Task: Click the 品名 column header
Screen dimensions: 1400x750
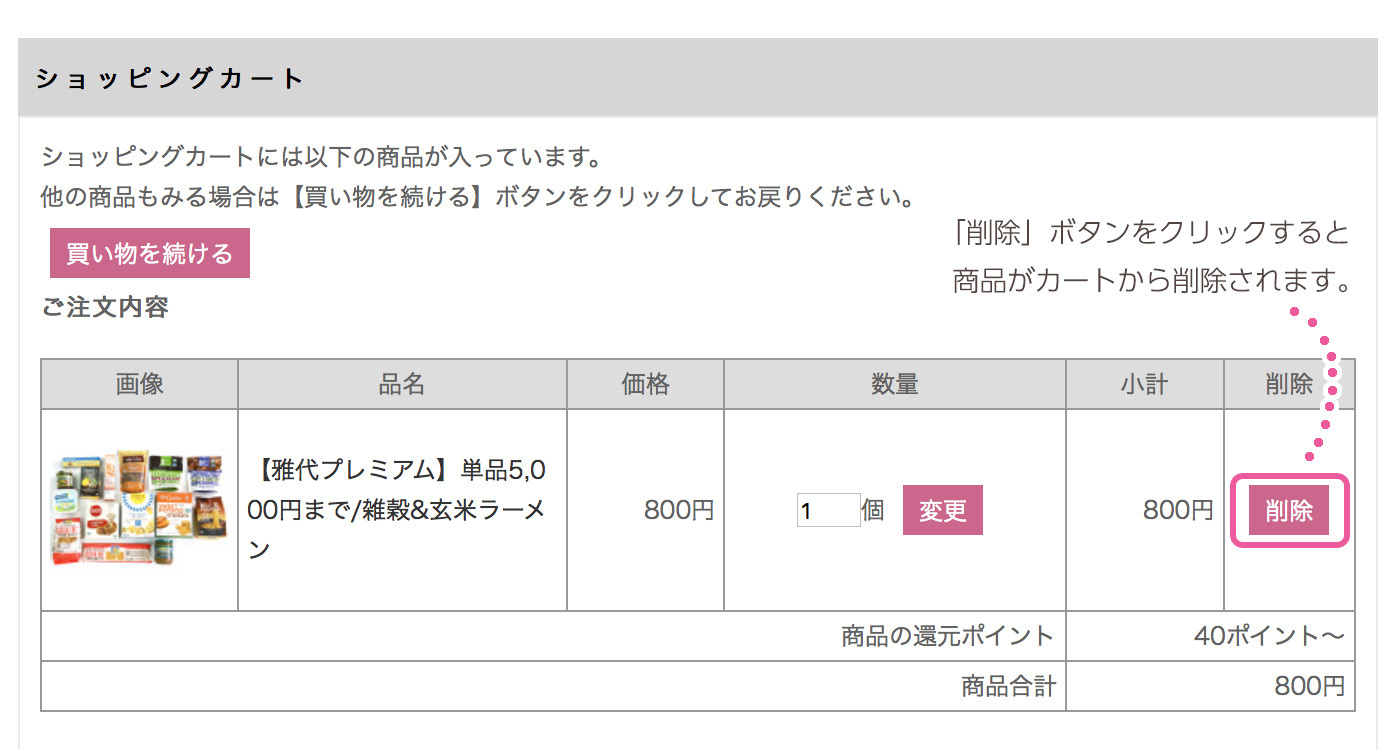Action: (402, 384)
